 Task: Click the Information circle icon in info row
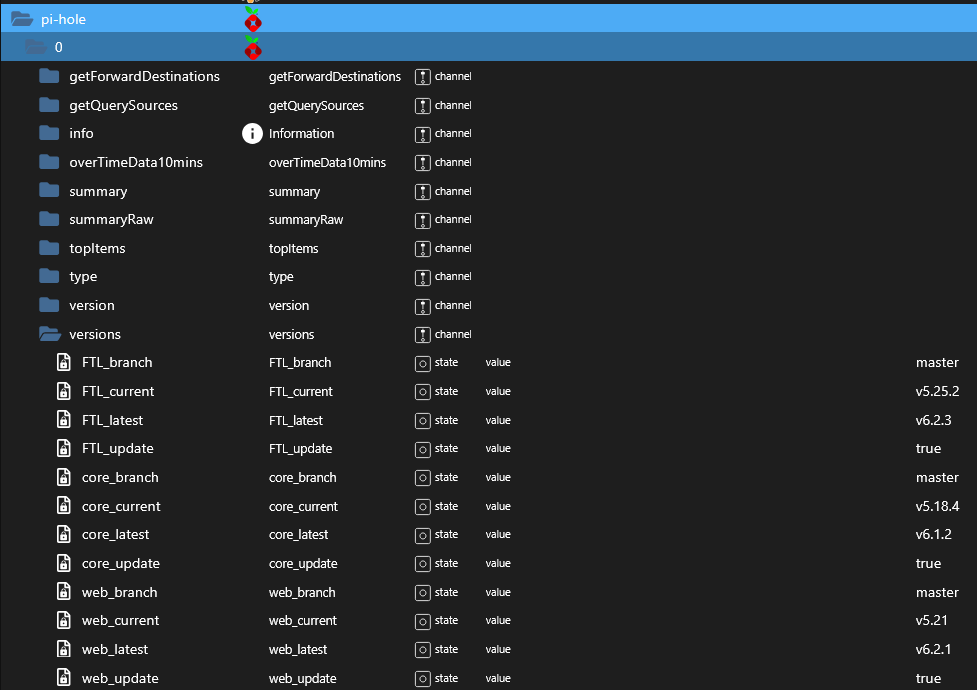[x=252, y=133]
